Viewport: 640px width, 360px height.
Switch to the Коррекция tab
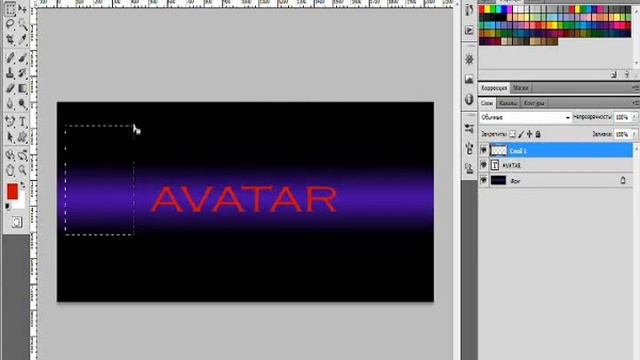[x=494, y=88]
